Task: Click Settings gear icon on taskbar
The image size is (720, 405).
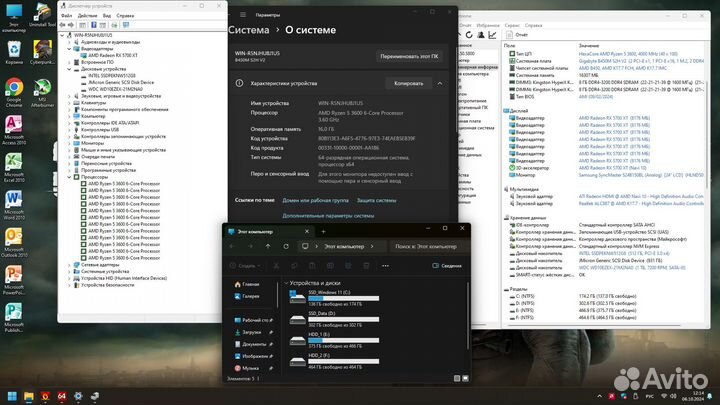Action: click(x=78, y=396)
